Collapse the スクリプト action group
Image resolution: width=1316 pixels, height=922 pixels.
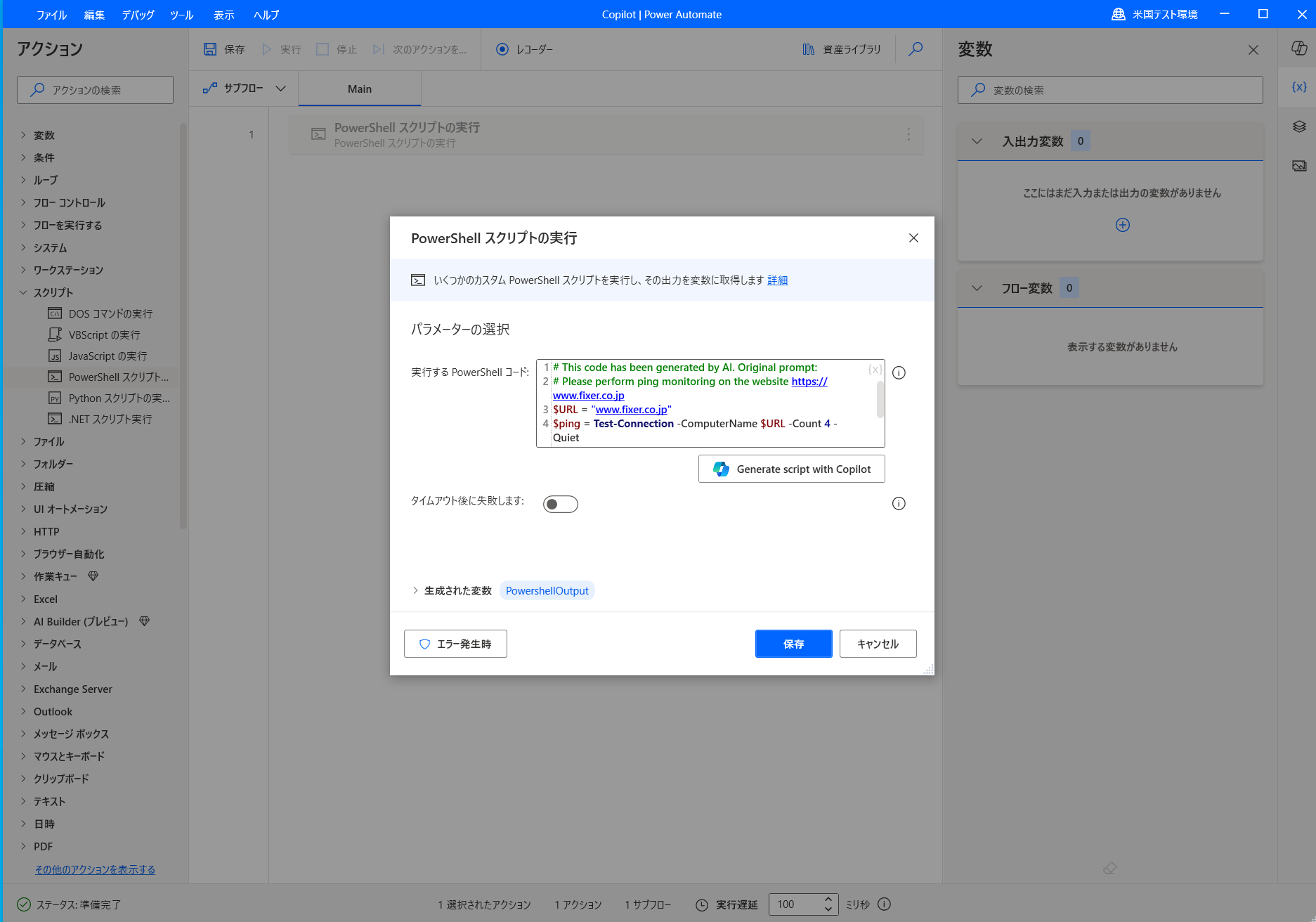23,292
